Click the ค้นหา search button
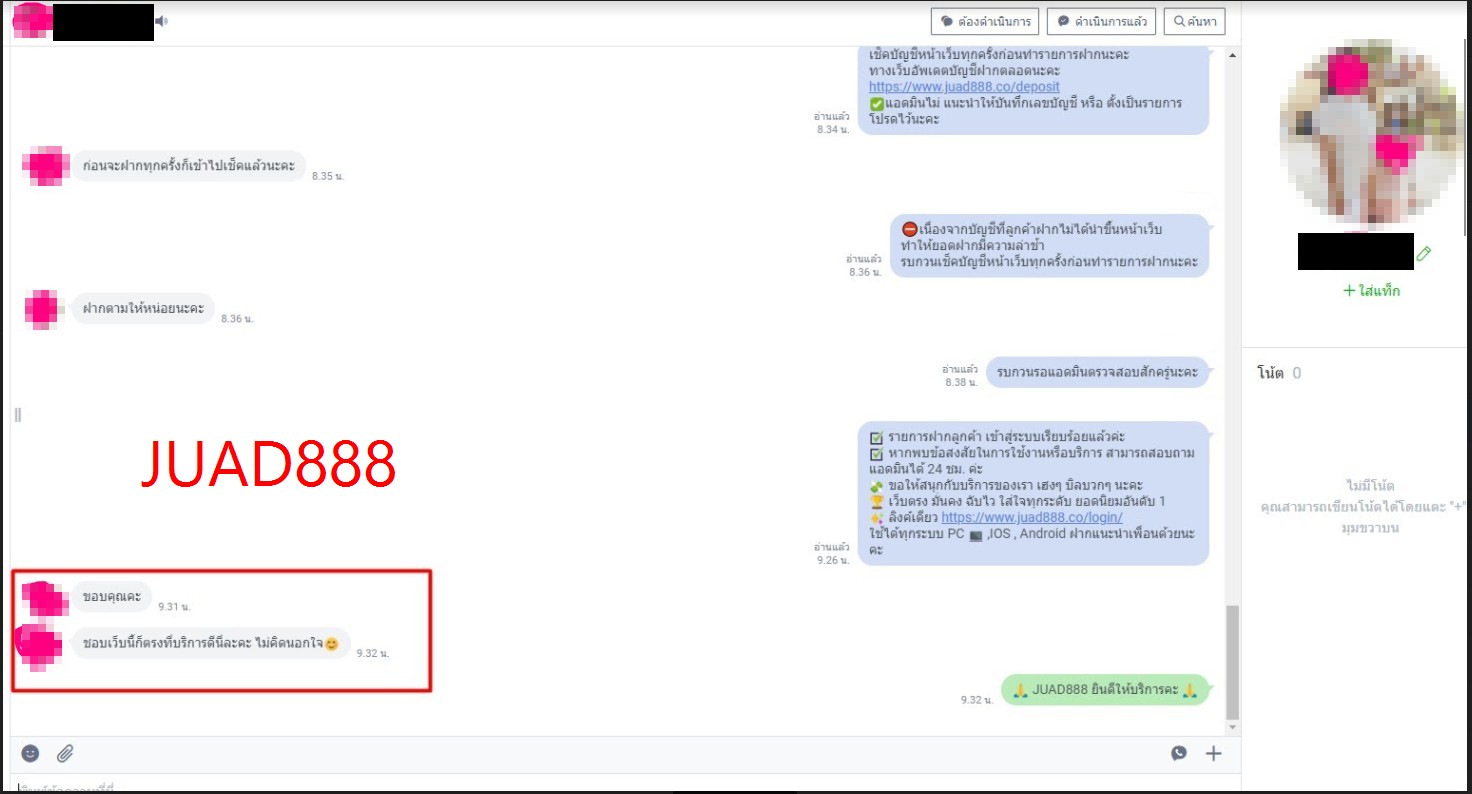Image resolution: width=1472 pixels, height=794 pixels. click(x=1194, y=21)
